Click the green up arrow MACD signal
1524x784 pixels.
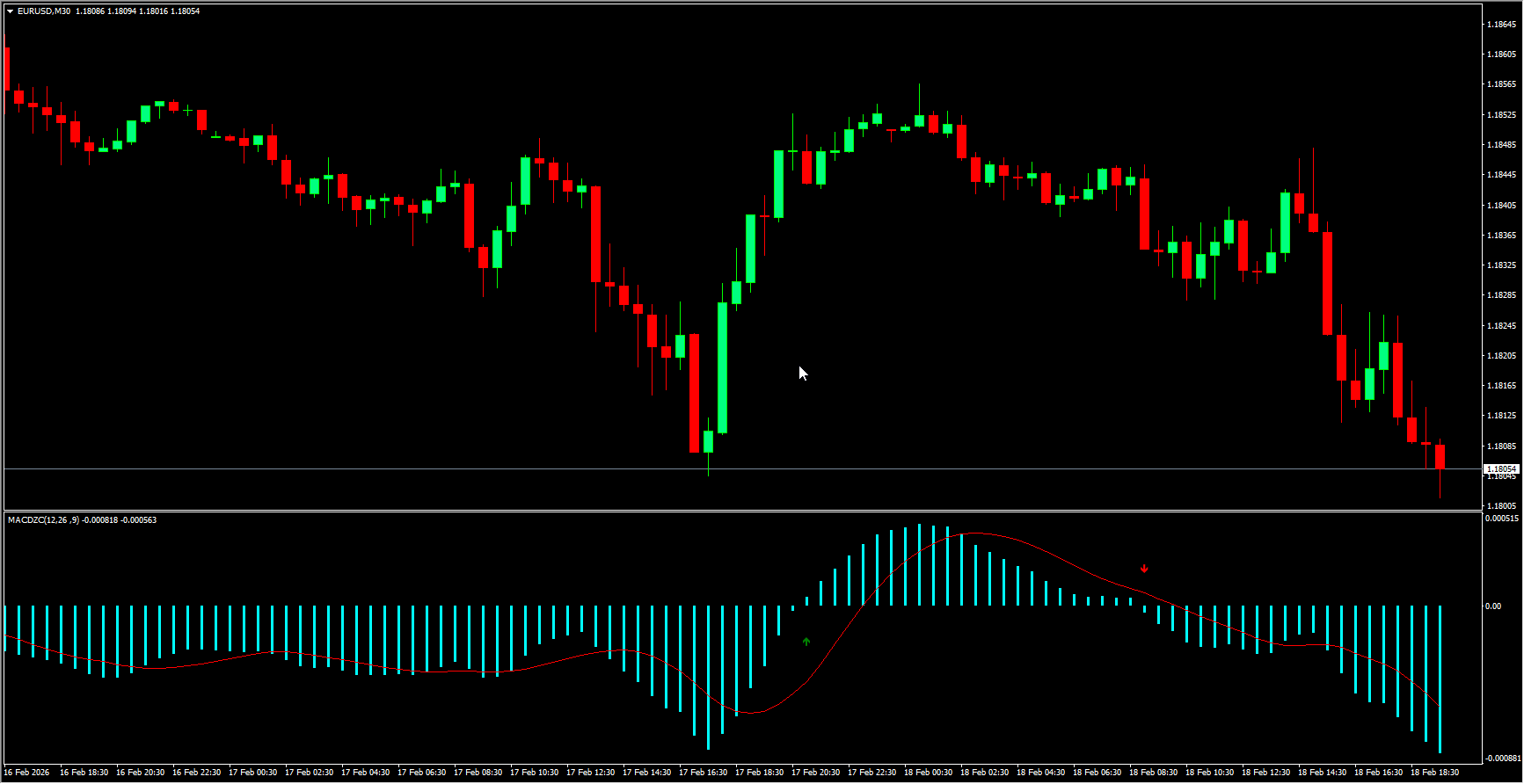[806, 642]
